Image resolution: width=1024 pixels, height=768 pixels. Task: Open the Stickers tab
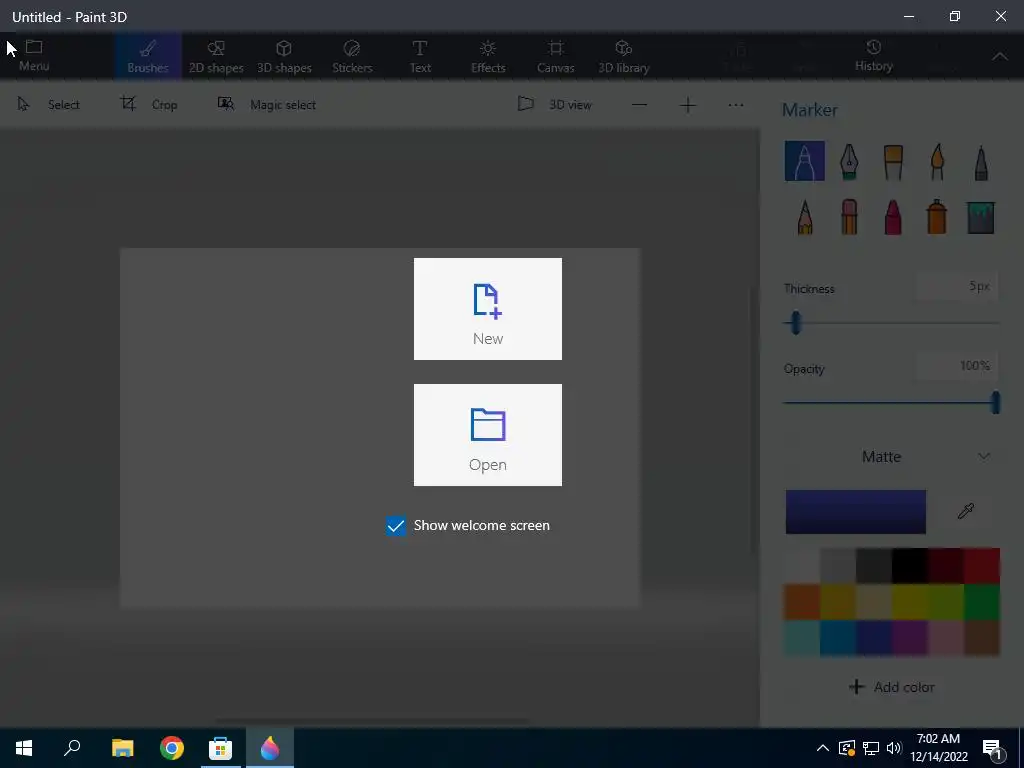352,57
